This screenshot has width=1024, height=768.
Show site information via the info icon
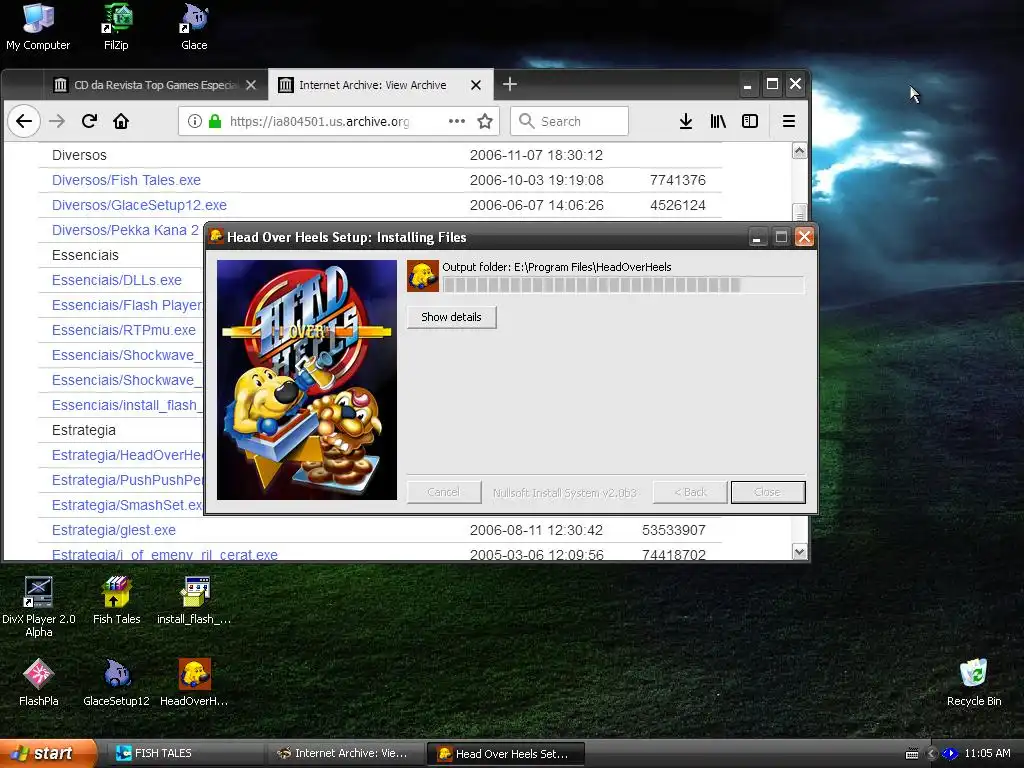pyautogui.click(x=195, y=121)
